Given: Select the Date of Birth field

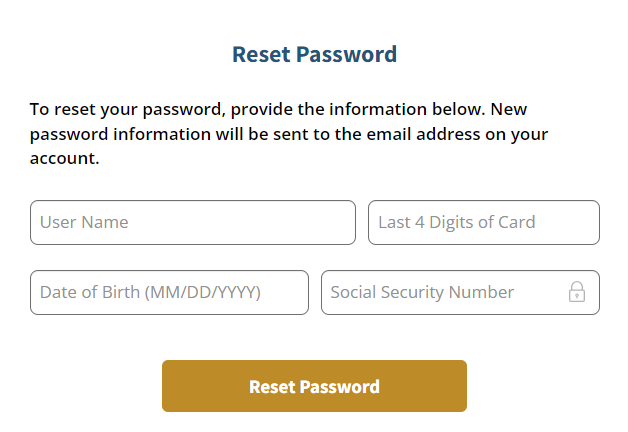Looking at the screenshot, I should [169, 292].
